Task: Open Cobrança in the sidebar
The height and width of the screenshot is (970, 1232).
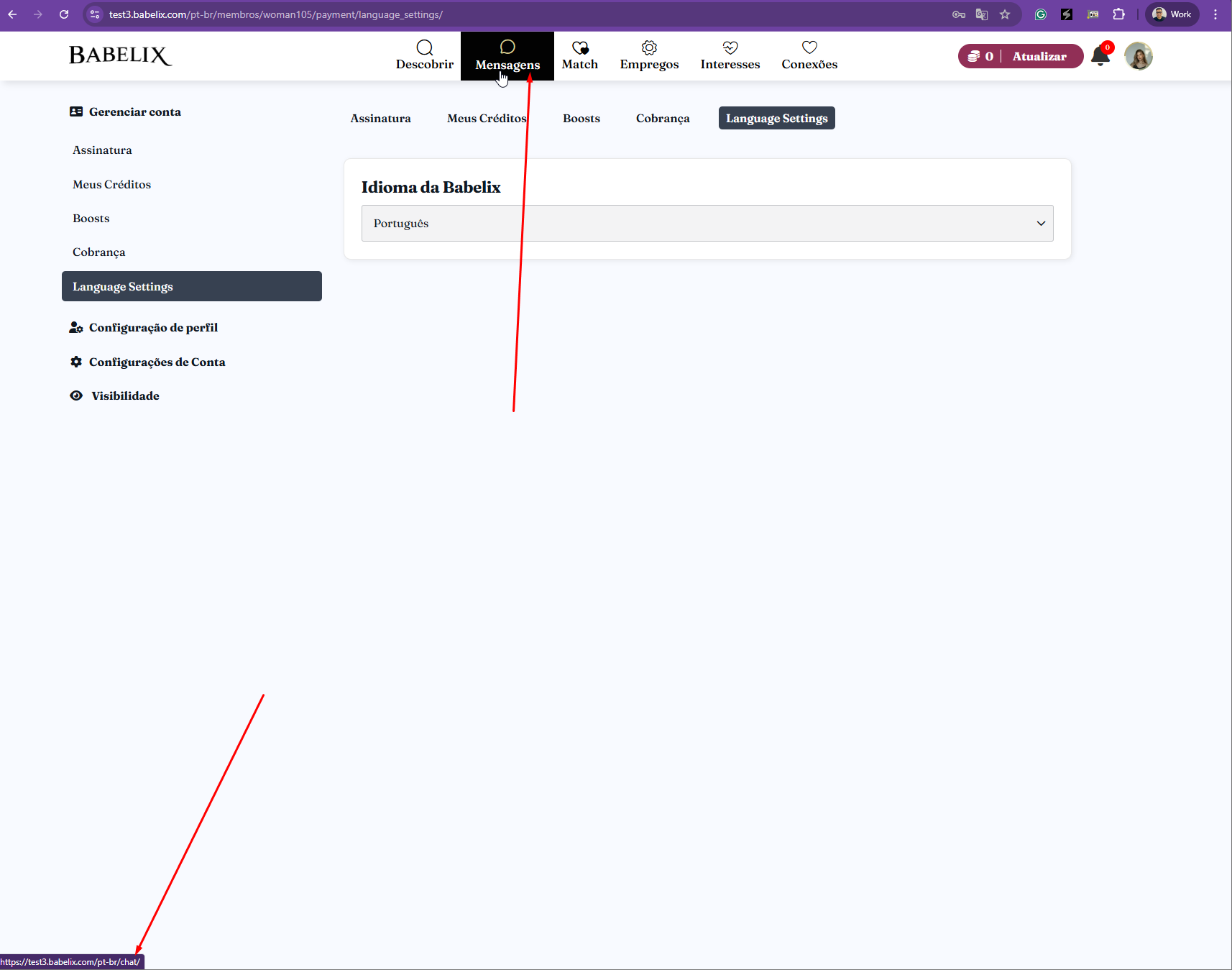Action: click(x=98, y=252)
